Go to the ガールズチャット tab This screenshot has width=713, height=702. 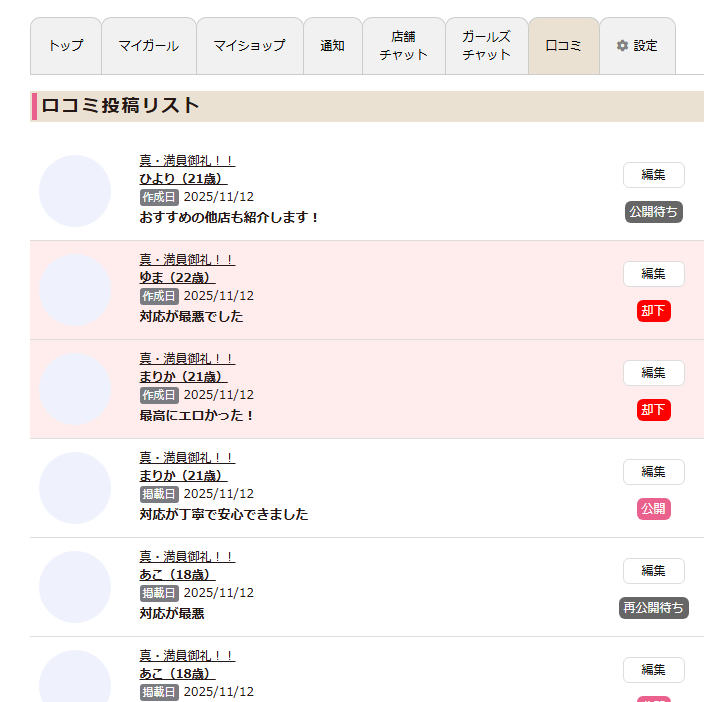pos(486,46)
